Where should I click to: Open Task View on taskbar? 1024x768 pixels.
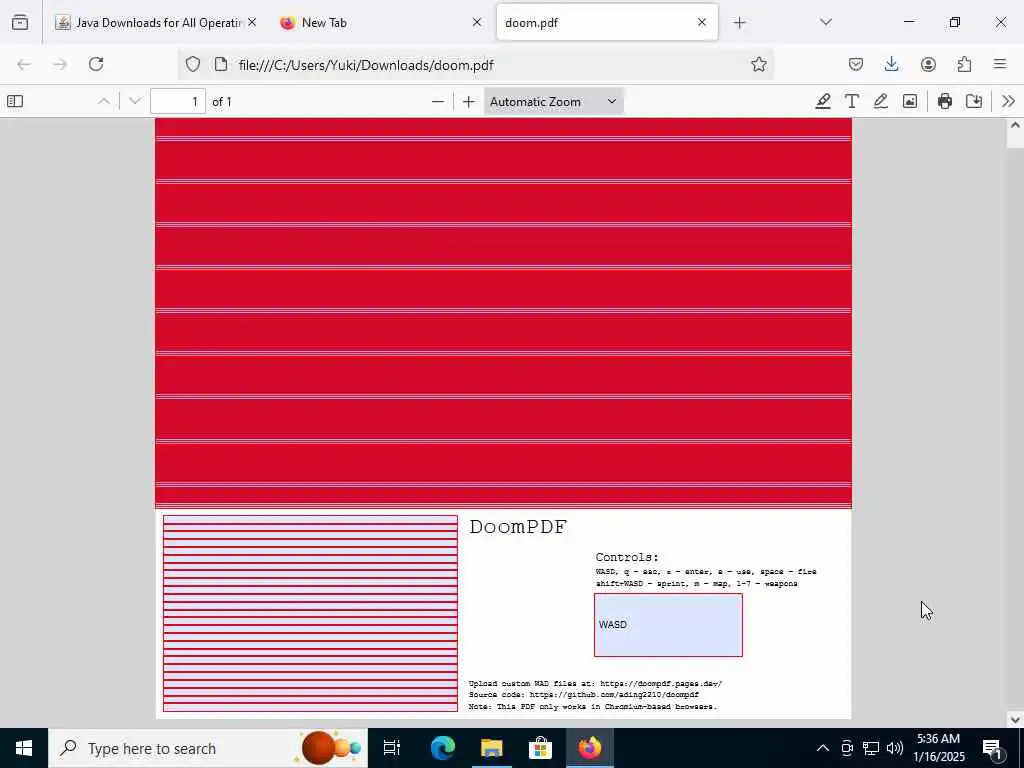pyautogui.click(x=392, y=748)
